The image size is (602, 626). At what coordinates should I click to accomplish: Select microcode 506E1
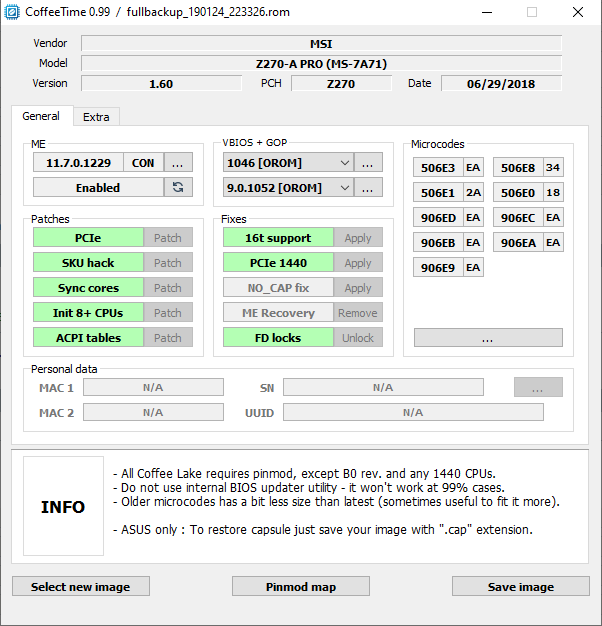point(438,192)
